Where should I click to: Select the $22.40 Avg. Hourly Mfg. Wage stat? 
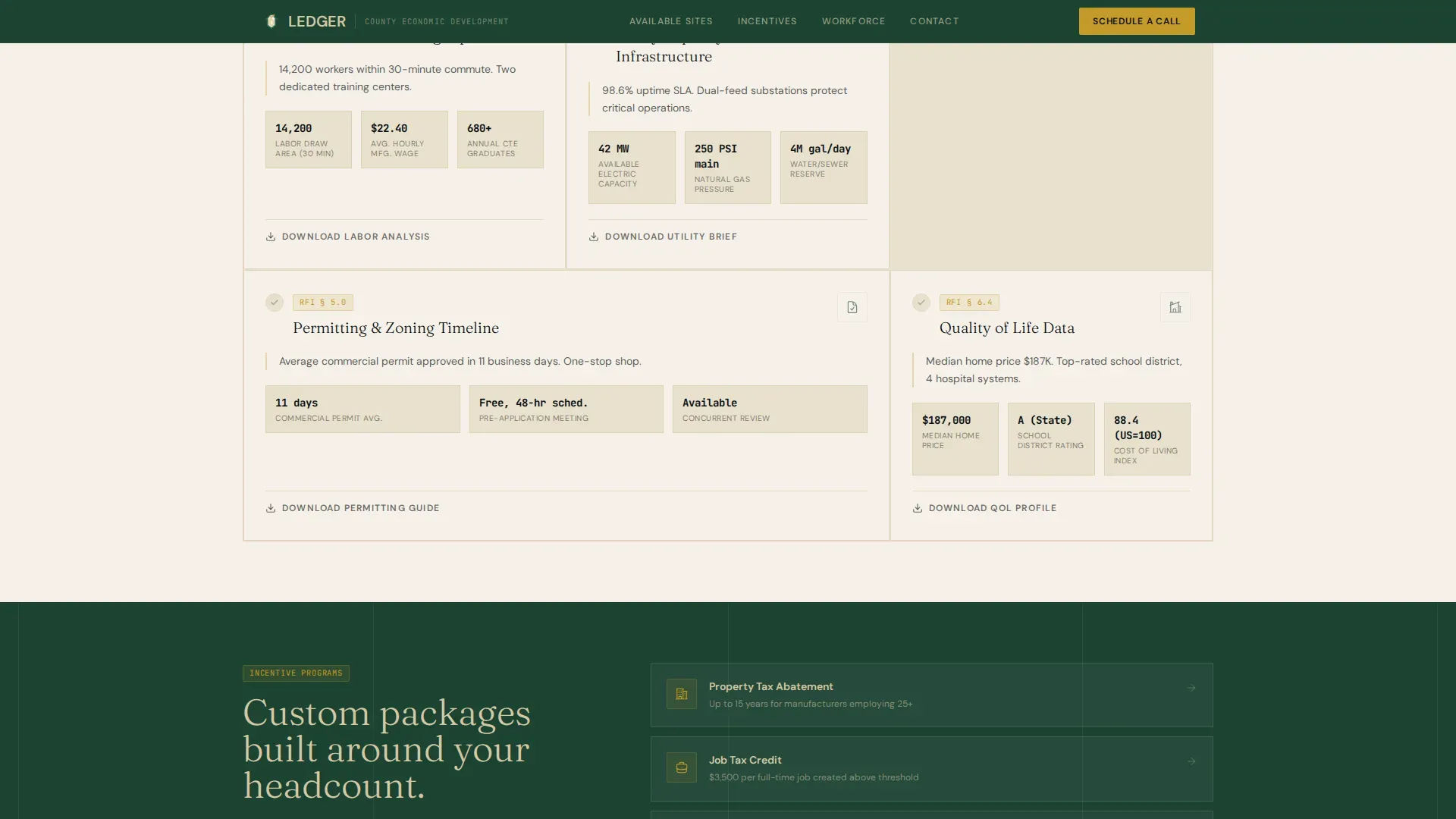(x=404, y=140)
